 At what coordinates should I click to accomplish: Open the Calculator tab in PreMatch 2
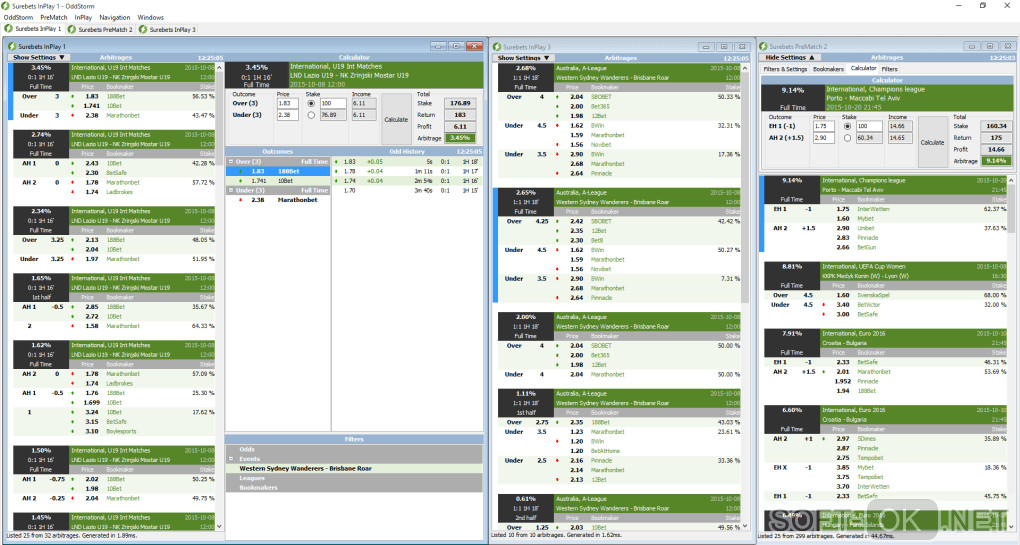click(x=863, y=68)
